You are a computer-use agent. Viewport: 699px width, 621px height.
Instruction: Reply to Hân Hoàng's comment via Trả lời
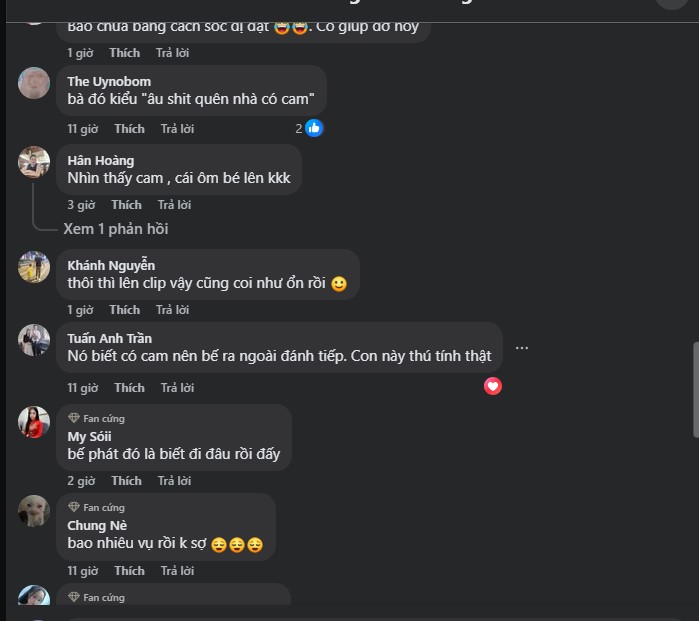tap(174, 205)
